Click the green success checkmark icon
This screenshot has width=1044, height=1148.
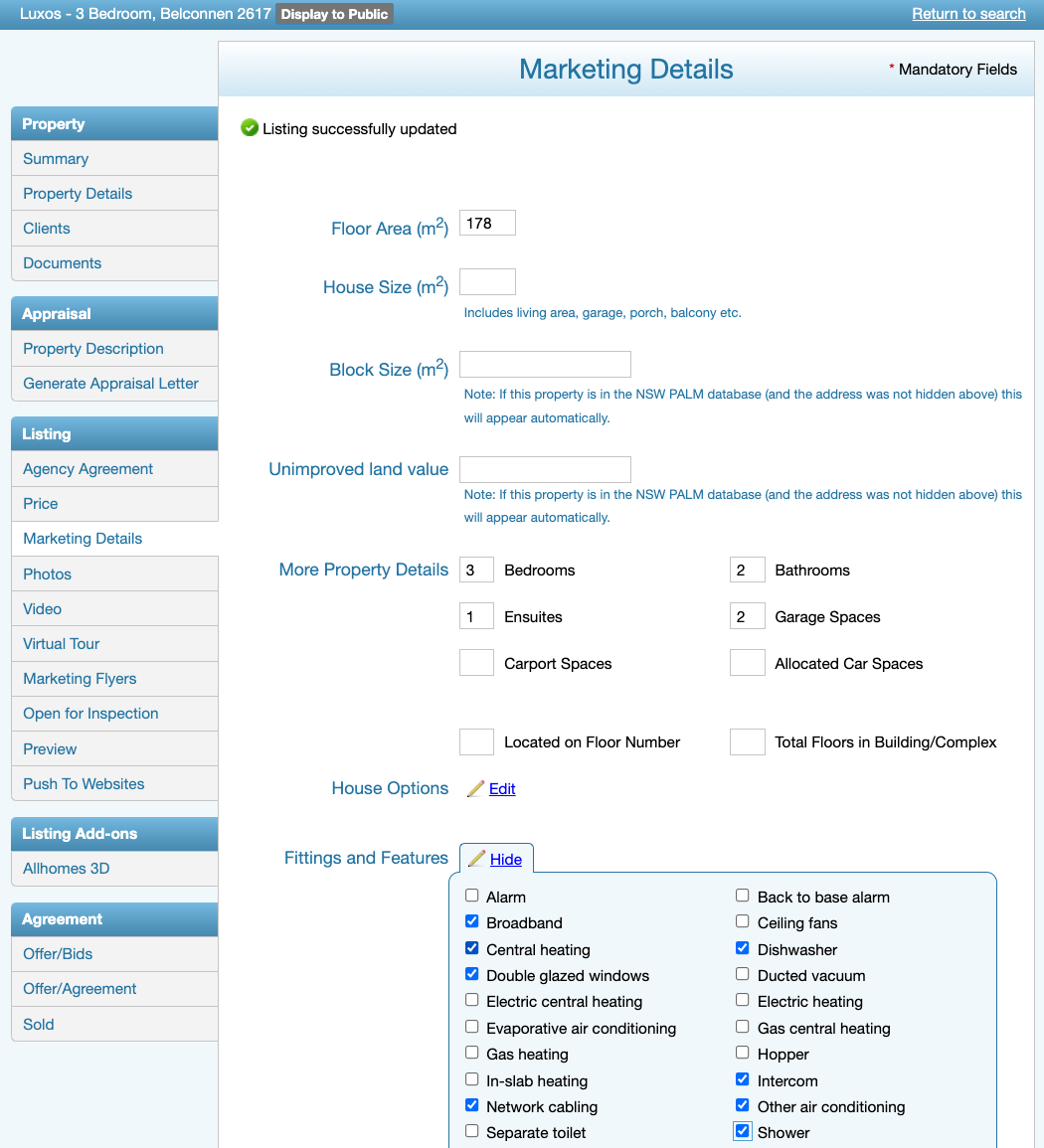247,128
